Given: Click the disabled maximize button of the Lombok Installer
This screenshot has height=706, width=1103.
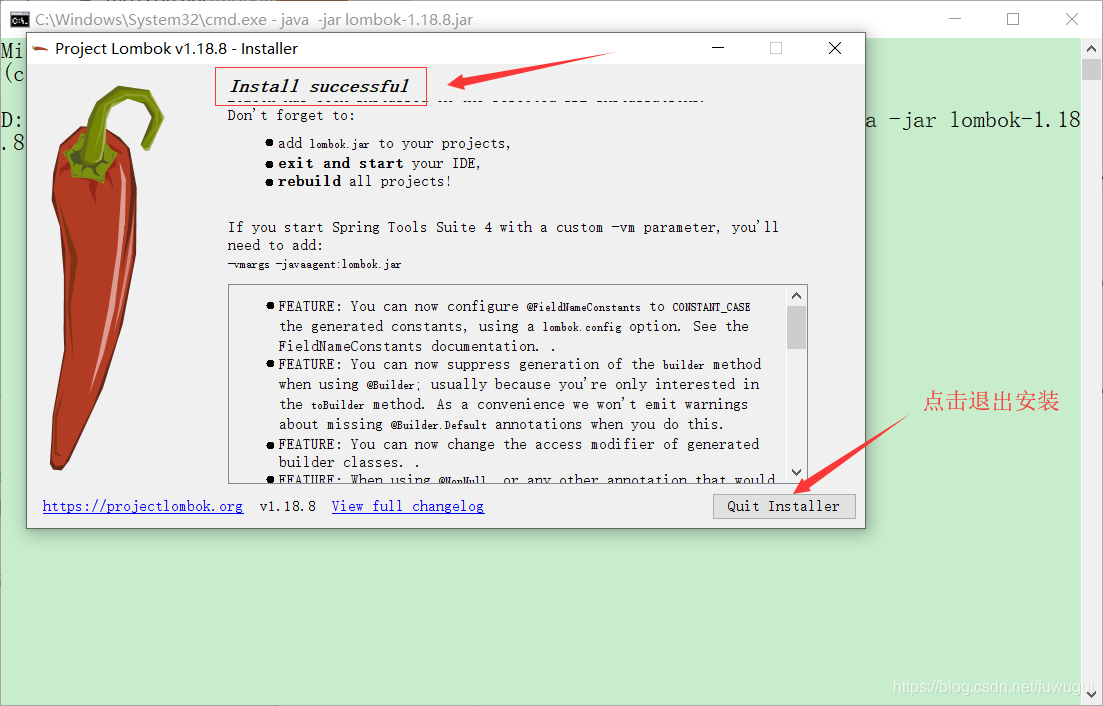Looking at the screenshot, I should pyautogui.click(x=776, y=48).
